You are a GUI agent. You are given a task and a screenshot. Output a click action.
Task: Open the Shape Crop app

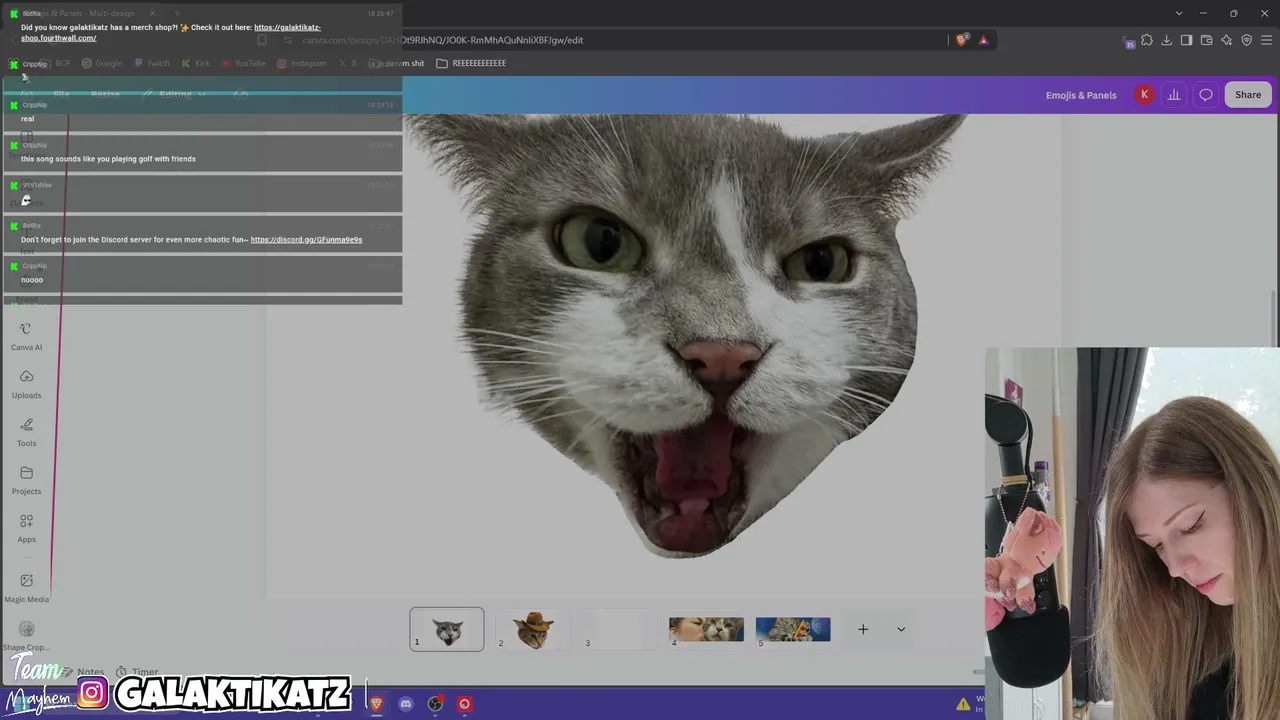coord(26,636)
